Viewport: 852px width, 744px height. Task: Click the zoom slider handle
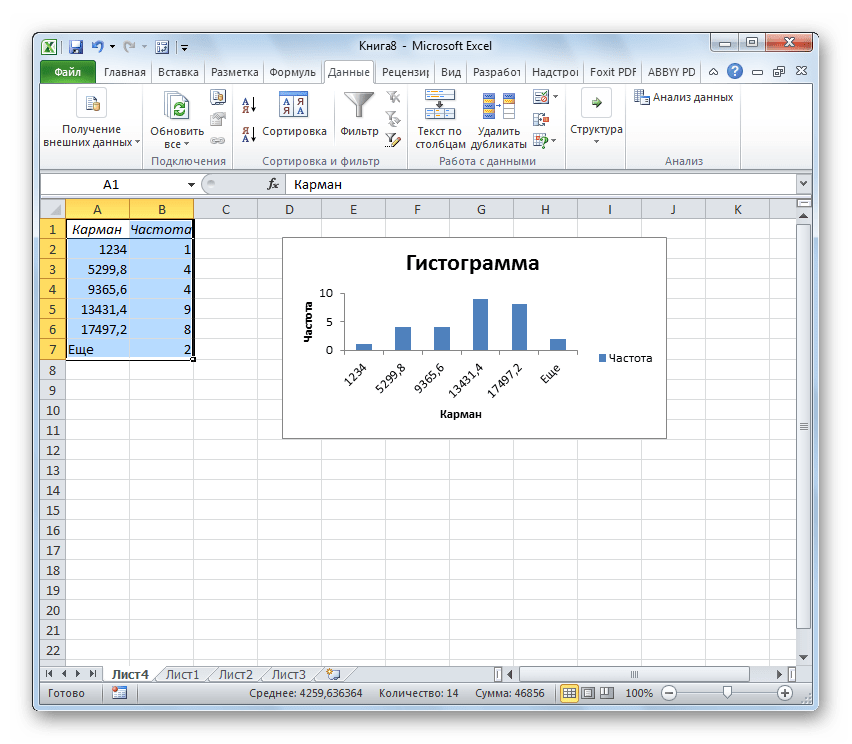(x=727, y=693)
